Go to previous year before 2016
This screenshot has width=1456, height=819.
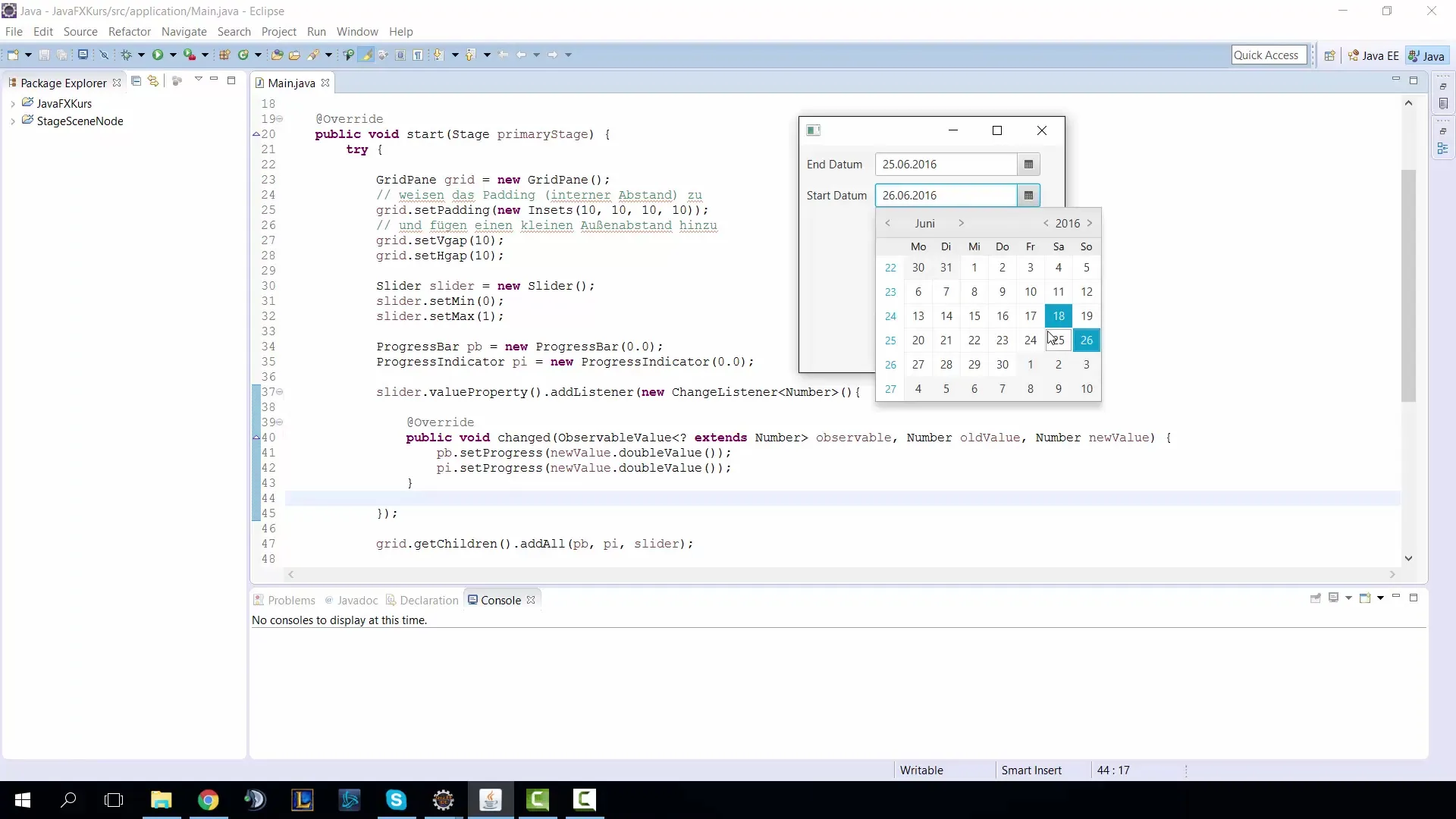(1046, 223)
